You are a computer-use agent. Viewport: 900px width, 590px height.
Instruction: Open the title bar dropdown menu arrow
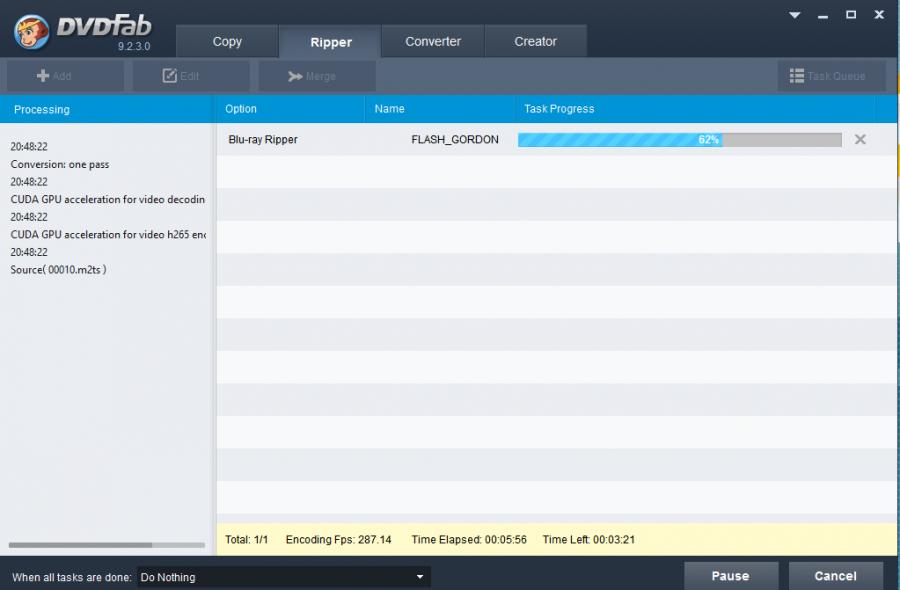794,15
